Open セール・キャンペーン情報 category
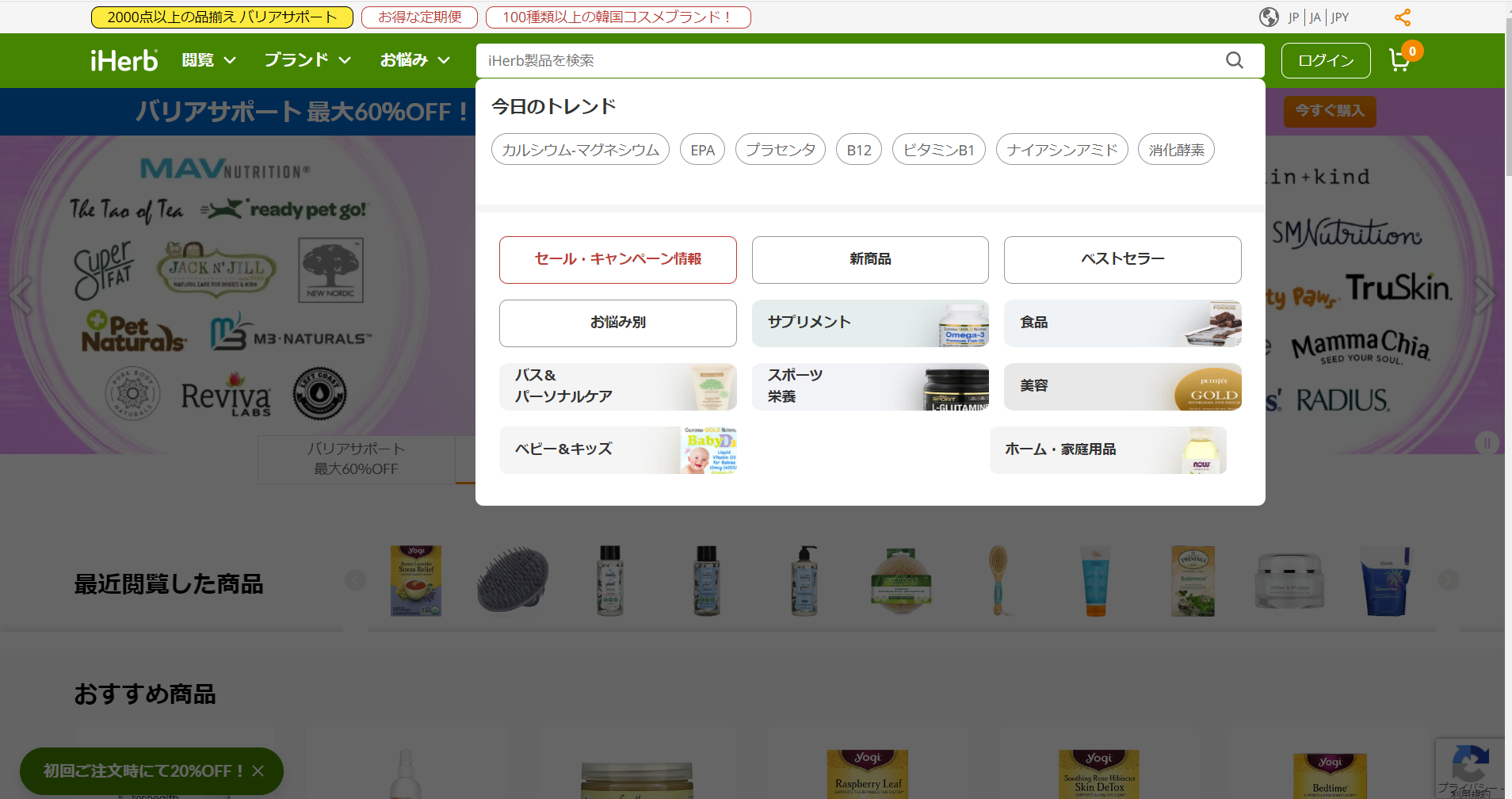1512x799 pixels. click(618, 259)
